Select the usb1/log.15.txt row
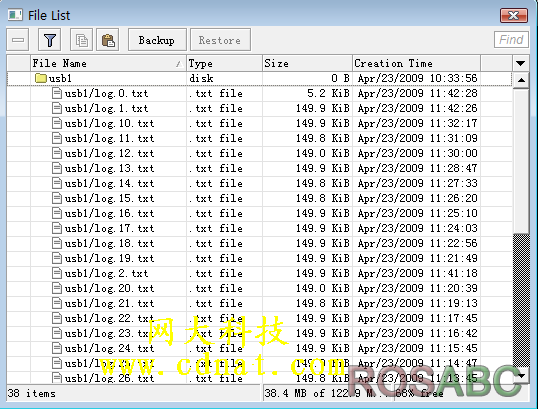538x409 pixels. point(259,198)
